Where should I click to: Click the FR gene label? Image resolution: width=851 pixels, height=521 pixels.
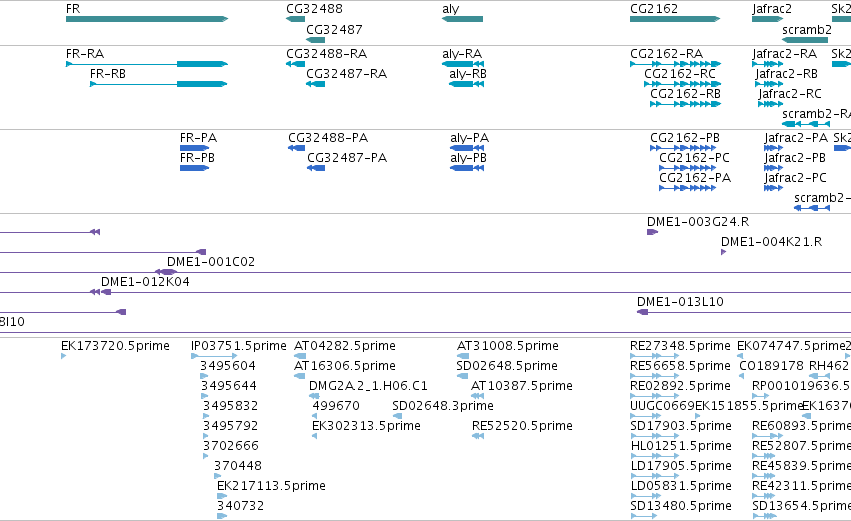[x=73, y=9]
